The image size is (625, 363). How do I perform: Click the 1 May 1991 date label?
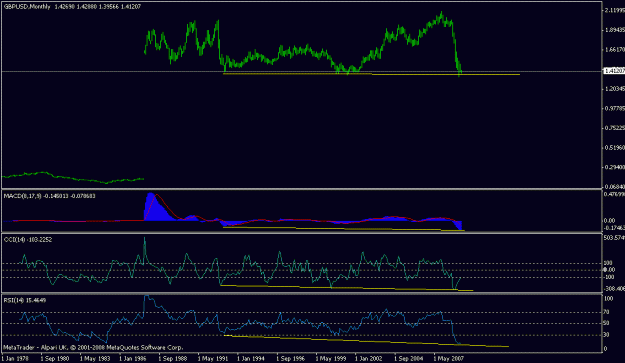[x=212, y=358]
